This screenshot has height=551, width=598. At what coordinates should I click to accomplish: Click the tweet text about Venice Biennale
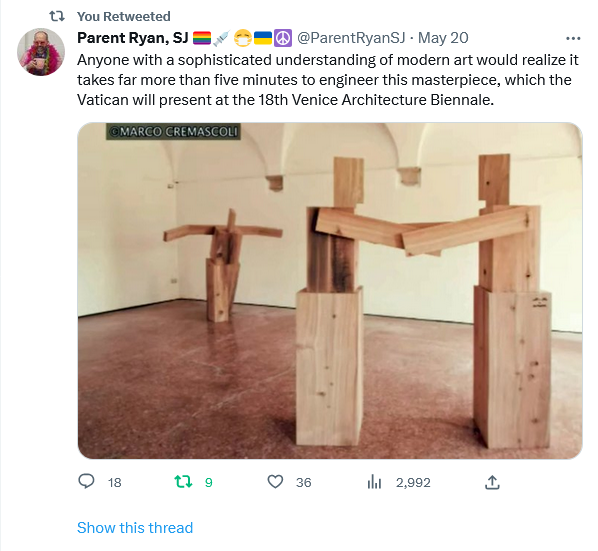328,80
